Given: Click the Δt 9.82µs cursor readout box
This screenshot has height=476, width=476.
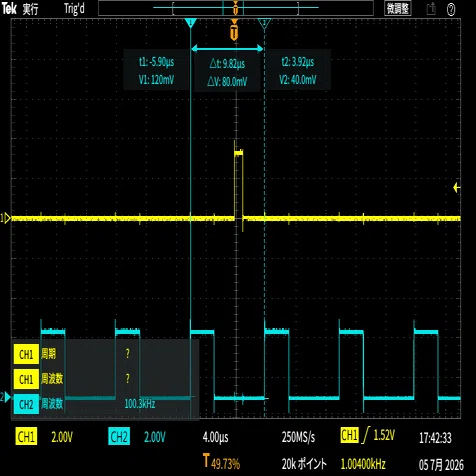Looking at the screenshot, I should click(227, 71).
